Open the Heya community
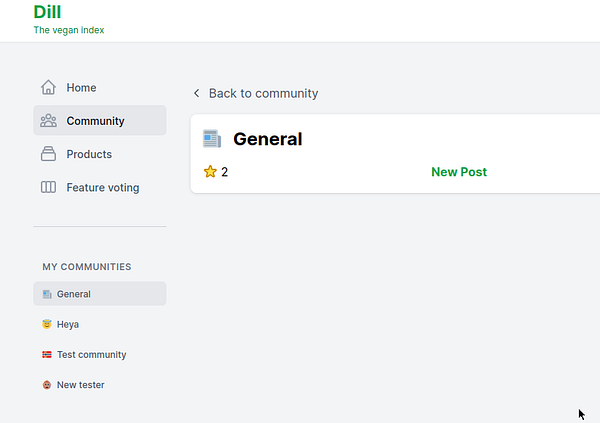This screenshot has height=423, width=600. (x=68, y=324)
